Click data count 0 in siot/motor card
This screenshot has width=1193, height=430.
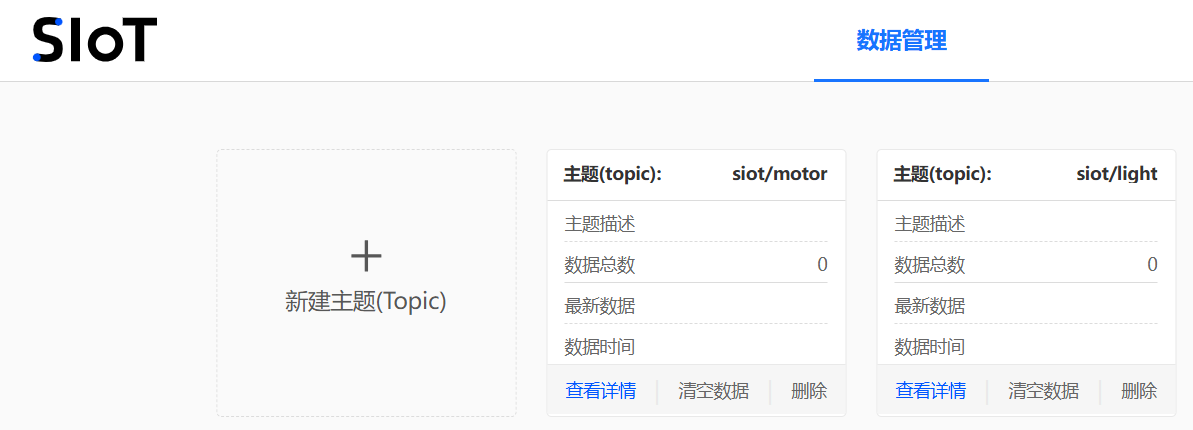click(822, 265)
